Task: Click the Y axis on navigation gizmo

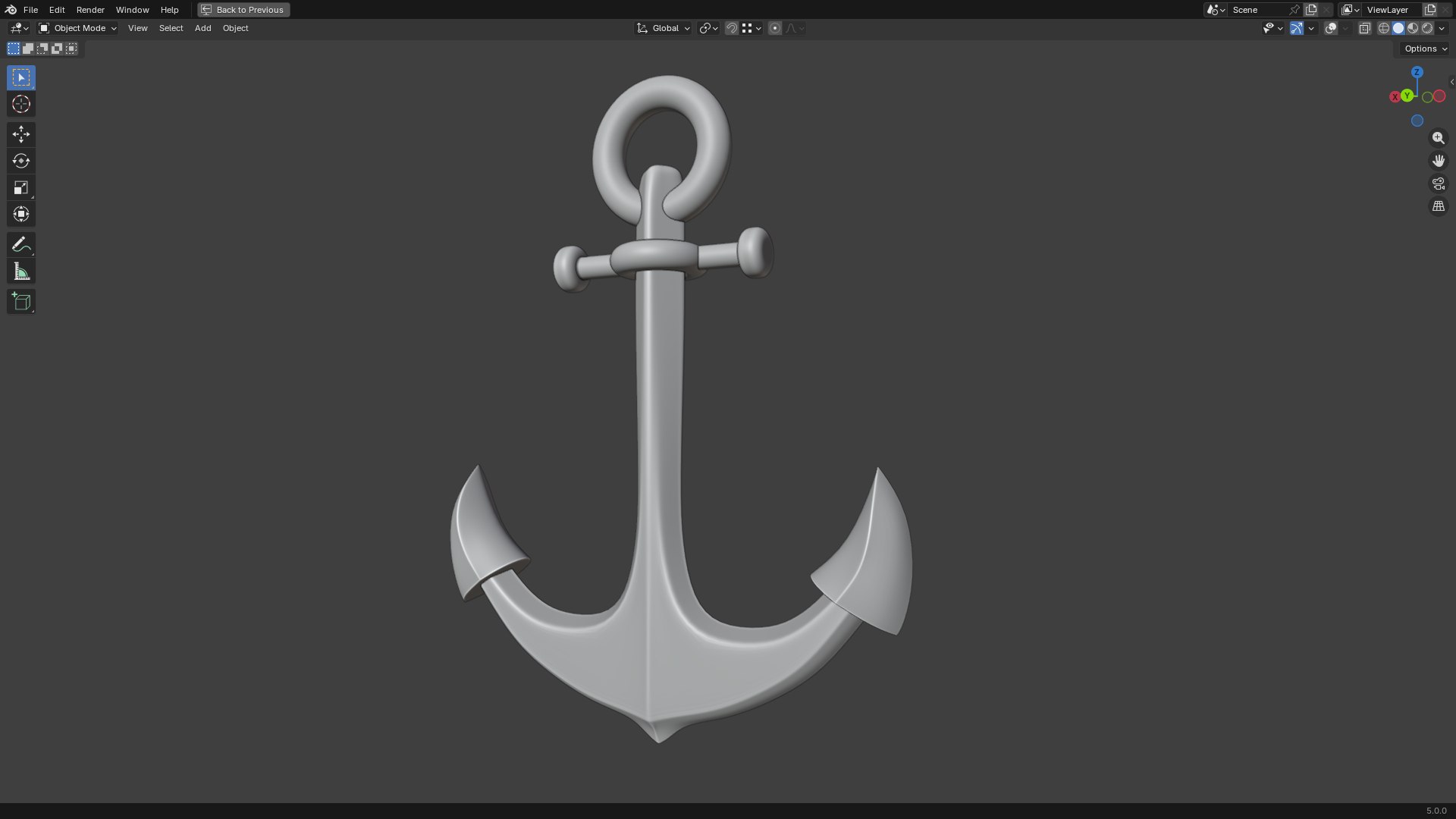Action: (1407, 96)
